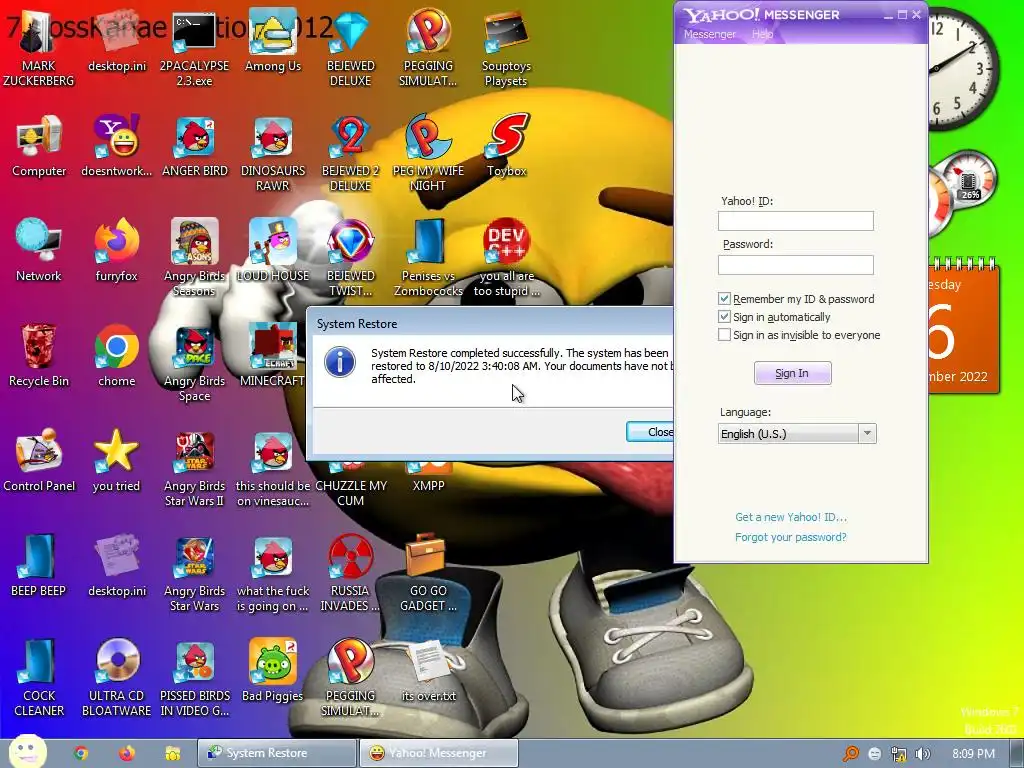Launch the chome Chrome shortcut
The image size is (1024, 768).
117,356
